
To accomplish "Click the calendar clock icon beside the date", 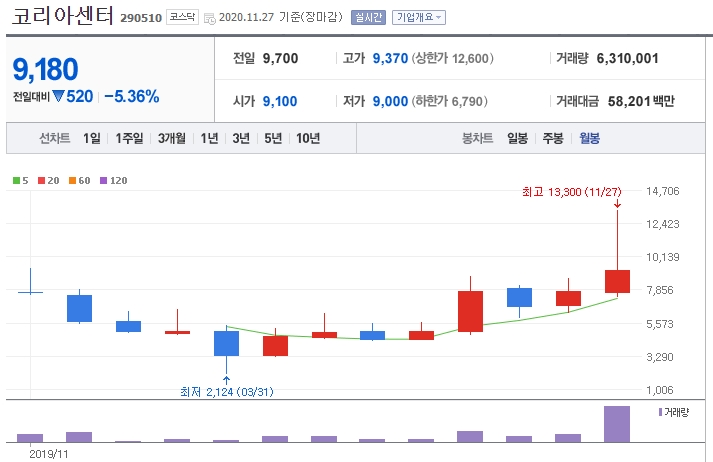I will [210, 18].
